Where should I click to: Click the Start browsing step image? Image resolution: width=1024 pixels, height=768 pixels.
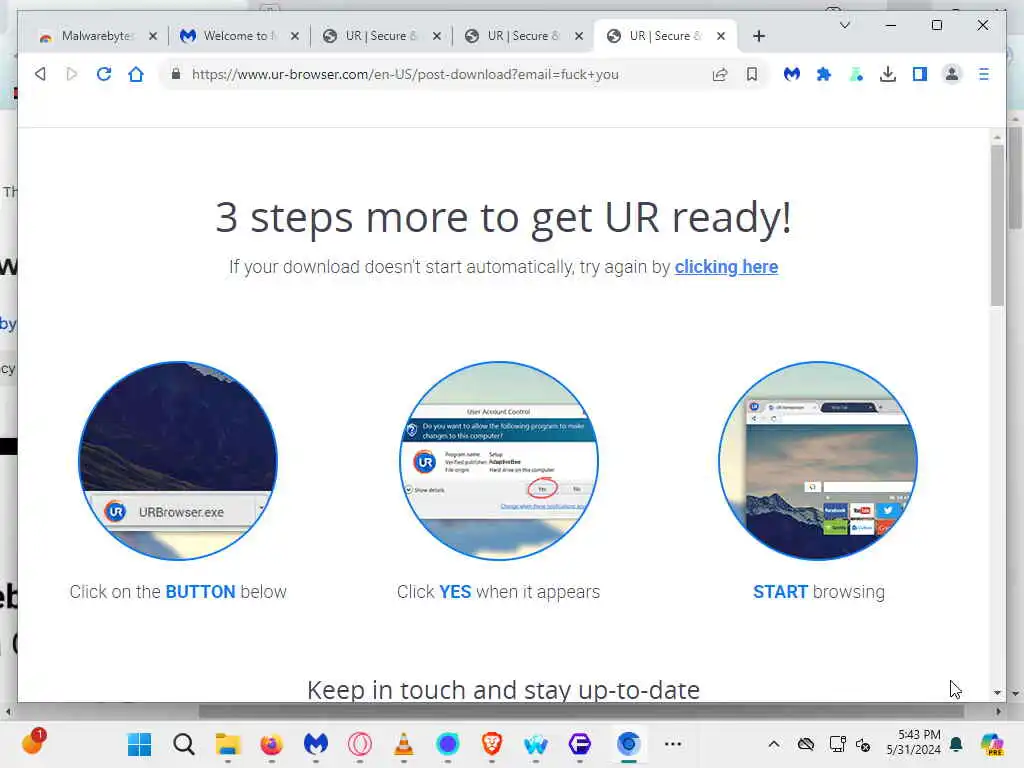pos(818,460)
